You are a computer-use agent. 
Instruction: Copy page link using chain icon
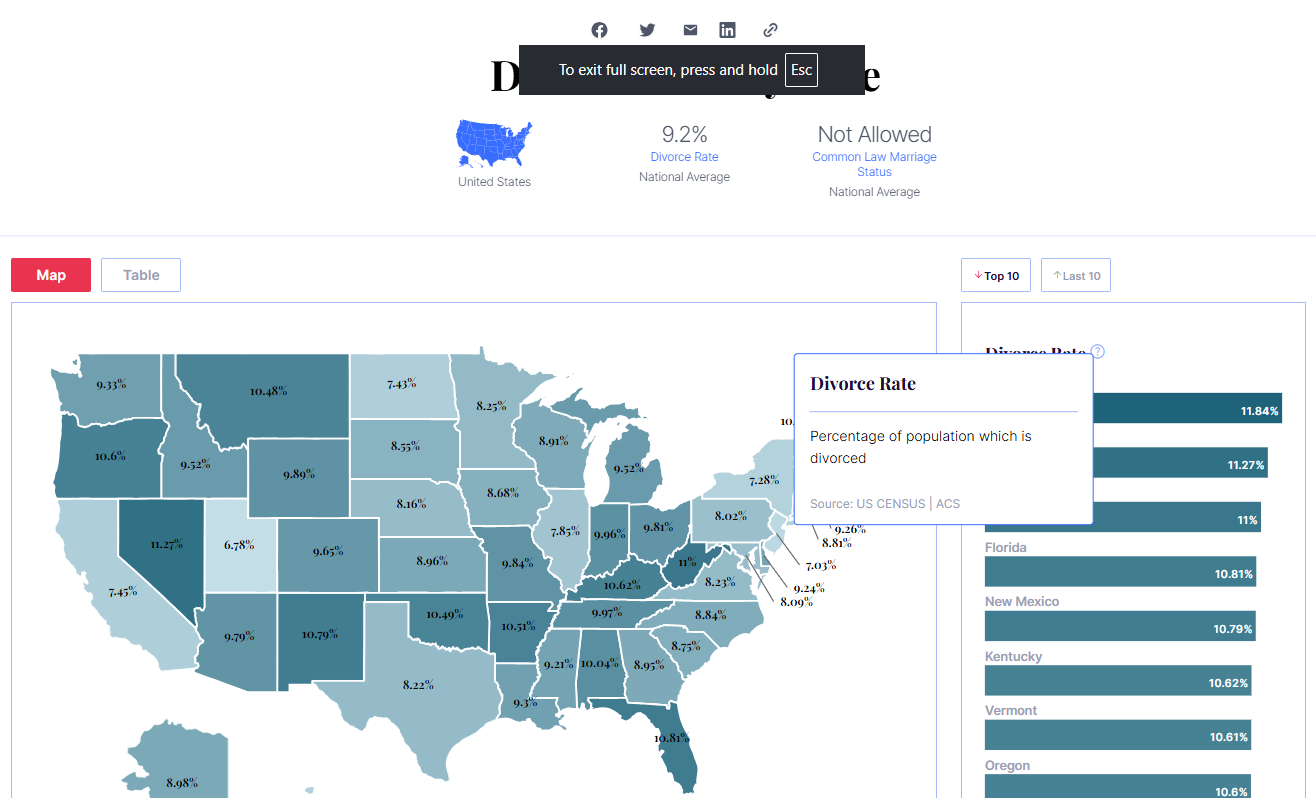[770, 30]
